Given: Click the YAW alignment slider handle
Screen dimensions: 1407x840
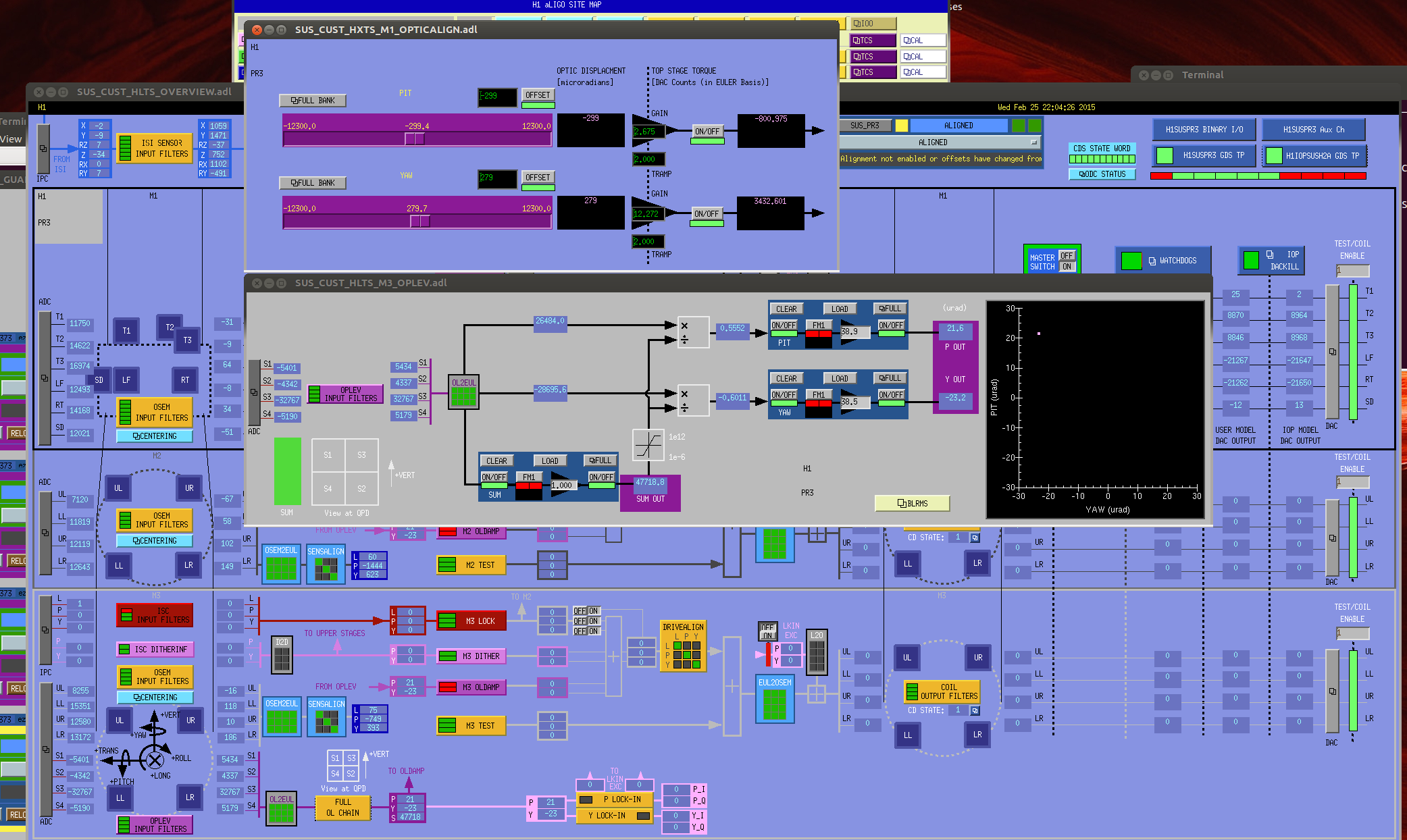Looking at the screenshot, I should tap(420, 221).
